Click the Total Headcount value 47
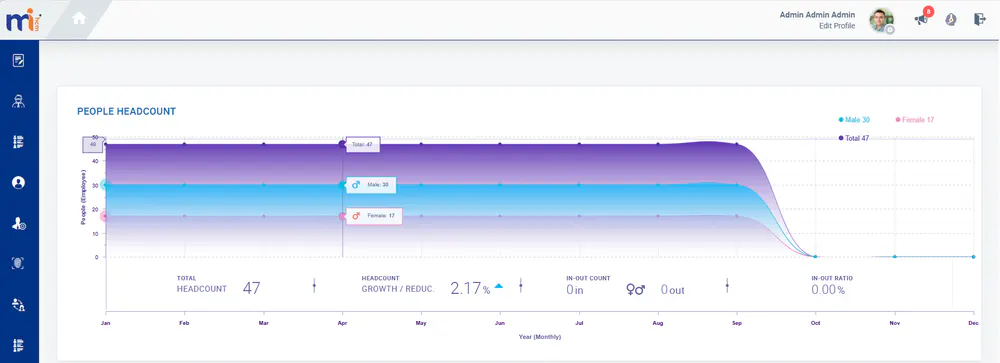Image resolution: width=1000 pixels, height=363 pixels. click(251, 288)
